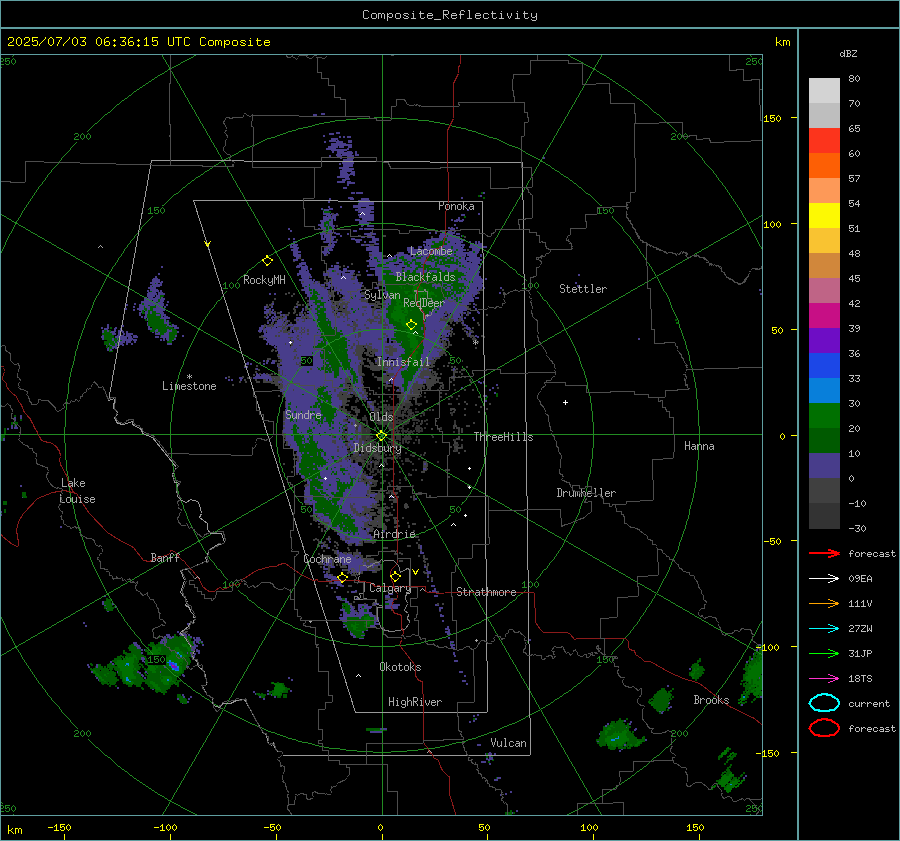The width and height of the screenshot is (900, 841).
Task: Click the Composite_Reflectivity title
Action: (450, 15)
